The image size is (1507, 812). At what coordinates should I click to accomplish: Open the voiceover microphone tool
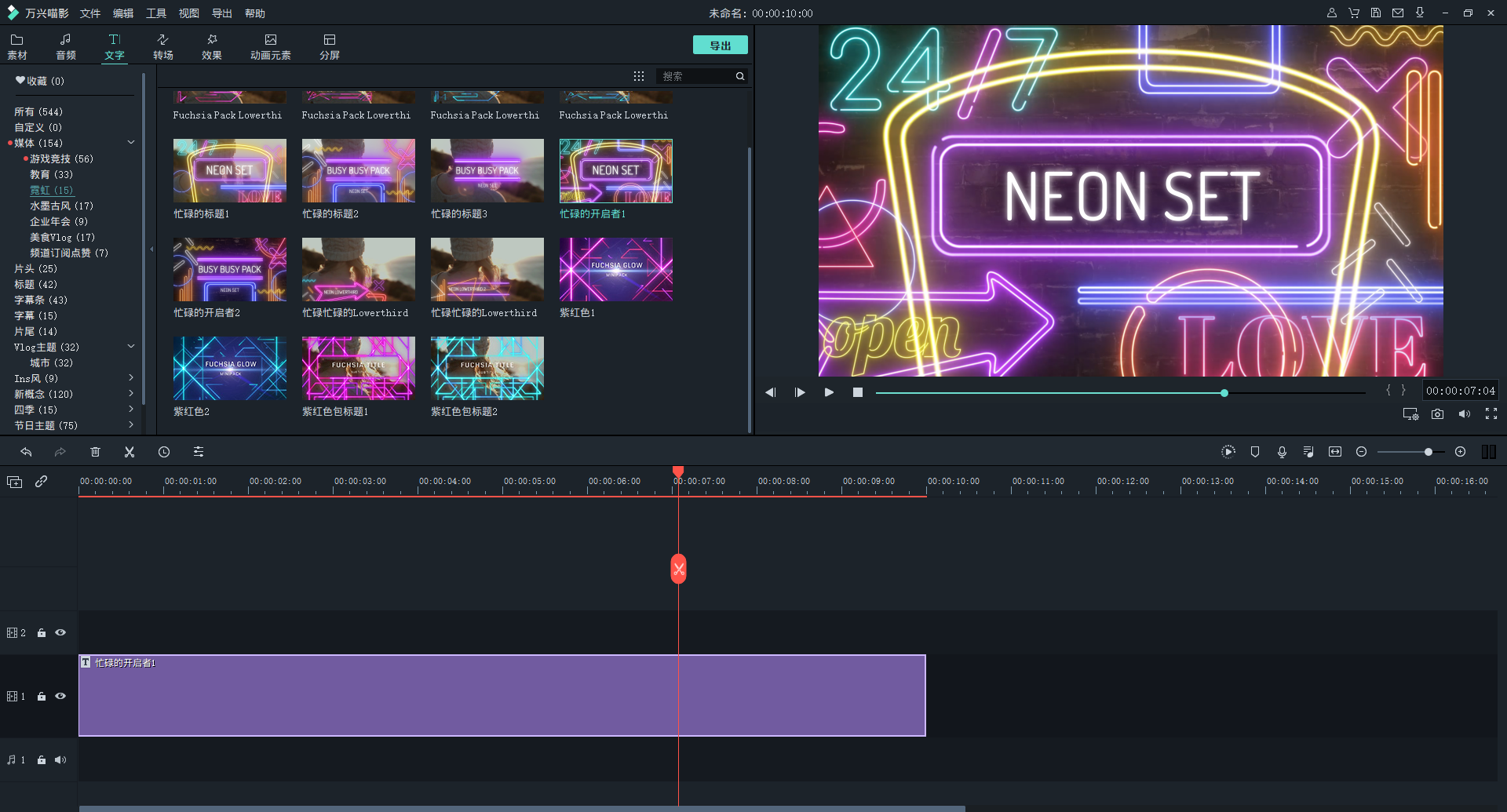[1282, 452]
